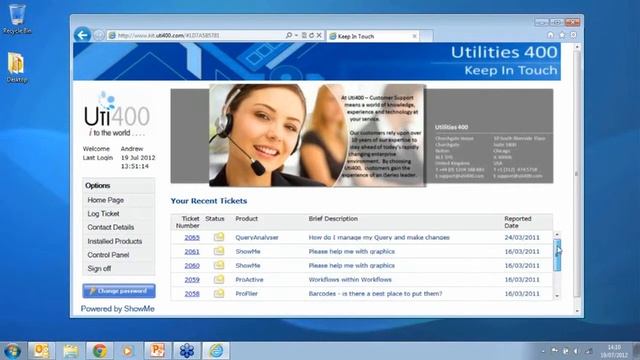Click the '24/03/2011' reported date
640x360 pixels.
pyautogui.click(x=522, y=237)
